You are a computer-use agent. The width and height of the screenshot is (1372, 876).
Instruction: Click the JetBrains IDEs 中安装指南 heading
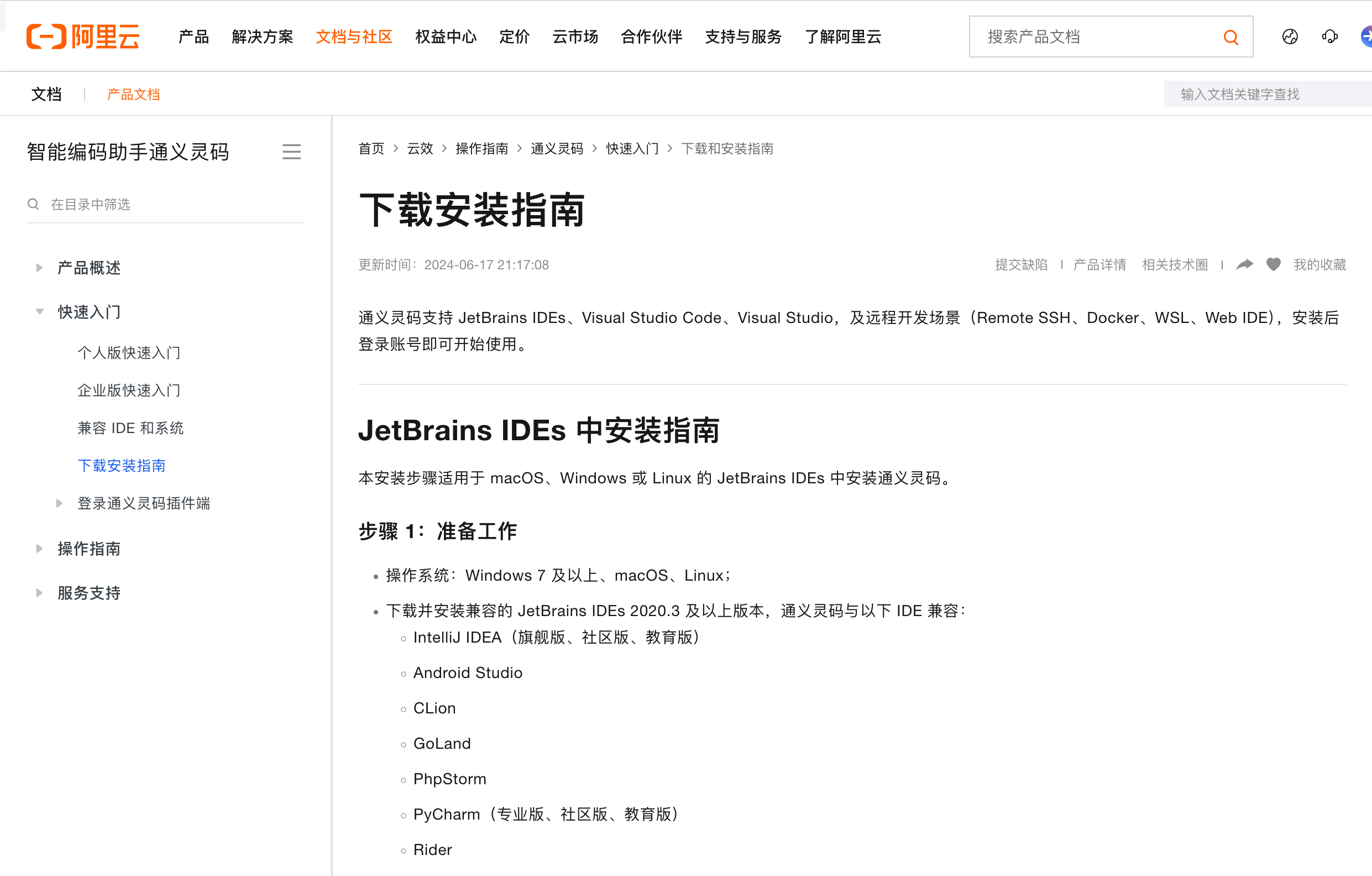point(538,430)
